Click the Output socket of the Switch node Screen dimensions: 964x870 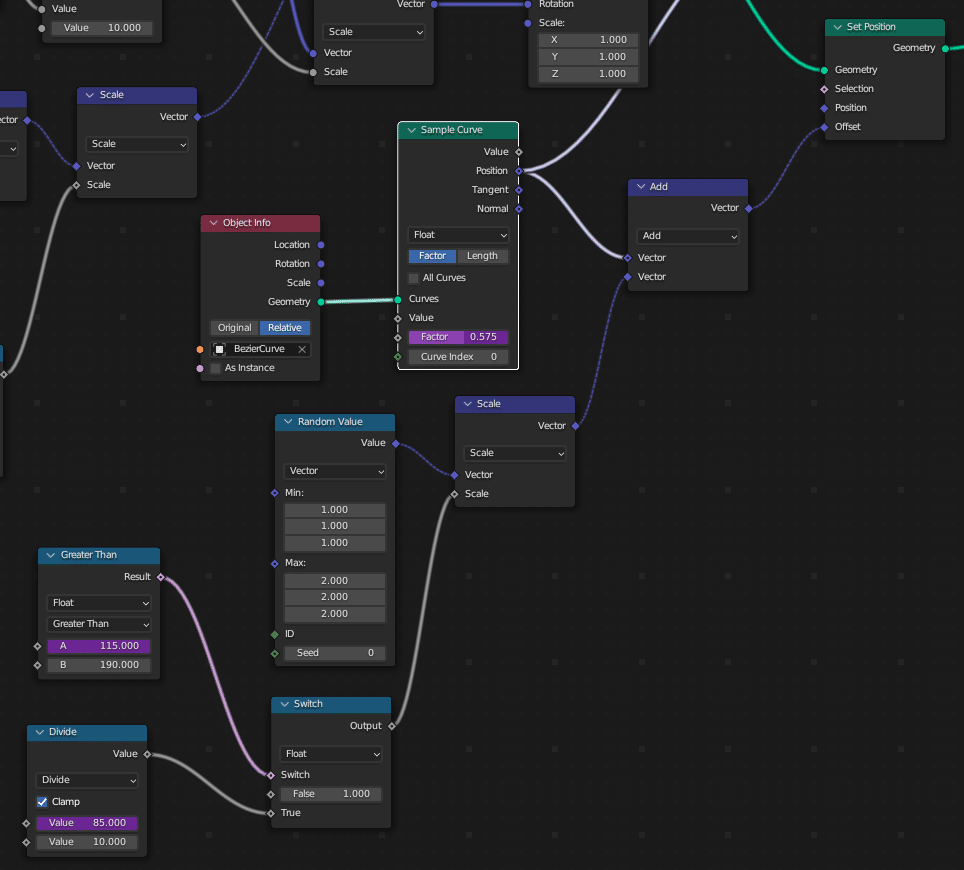(391, 726)
